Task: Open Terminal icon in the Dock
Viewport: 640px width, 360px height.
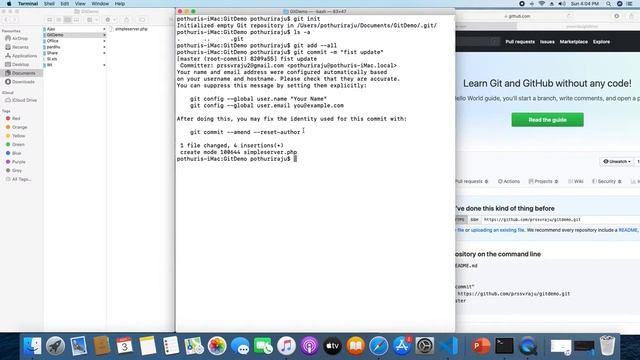Action: pos(504,346)
